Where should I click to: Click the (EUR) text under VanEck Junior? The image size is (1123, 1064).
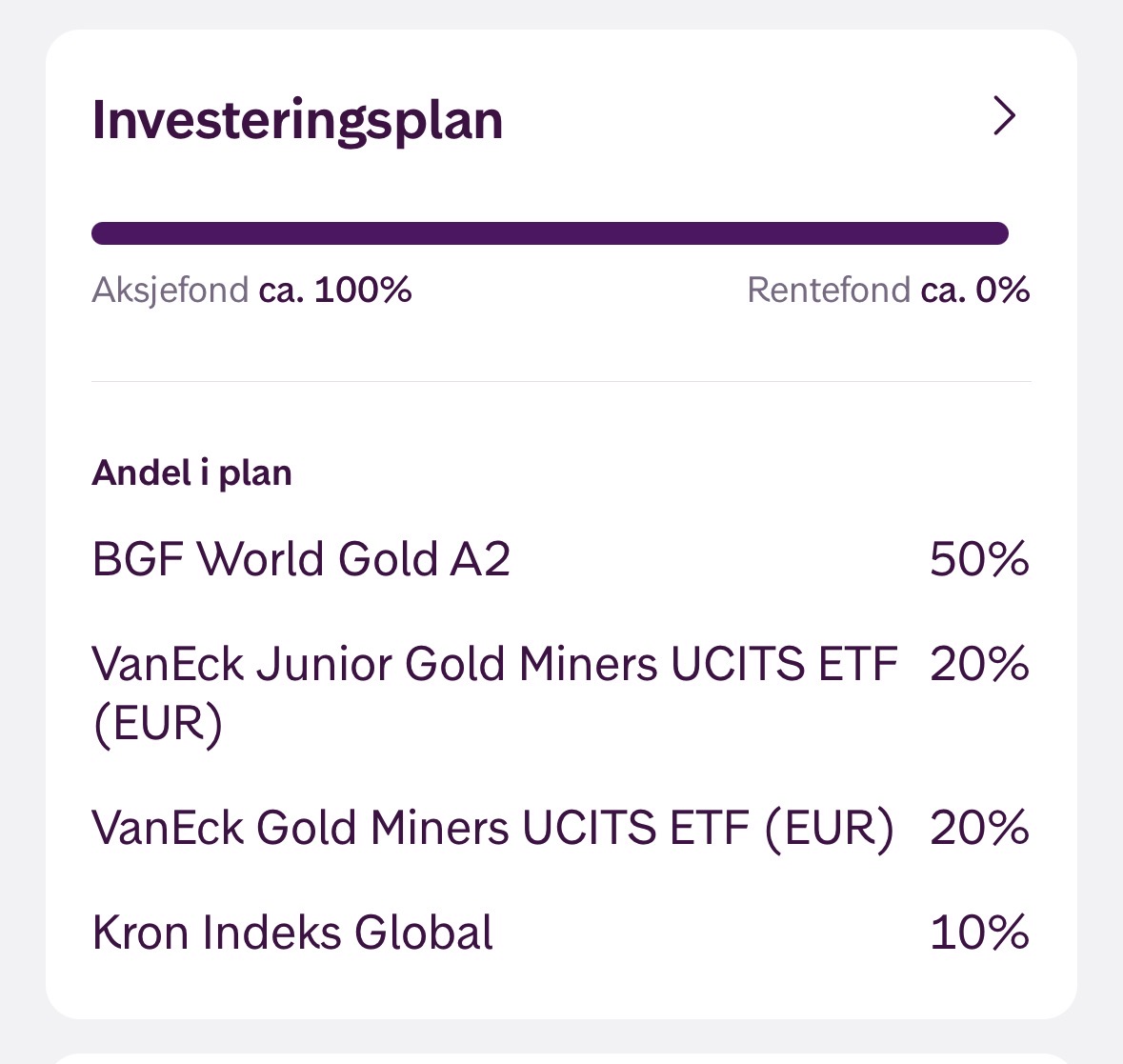(x=157, y=724)
